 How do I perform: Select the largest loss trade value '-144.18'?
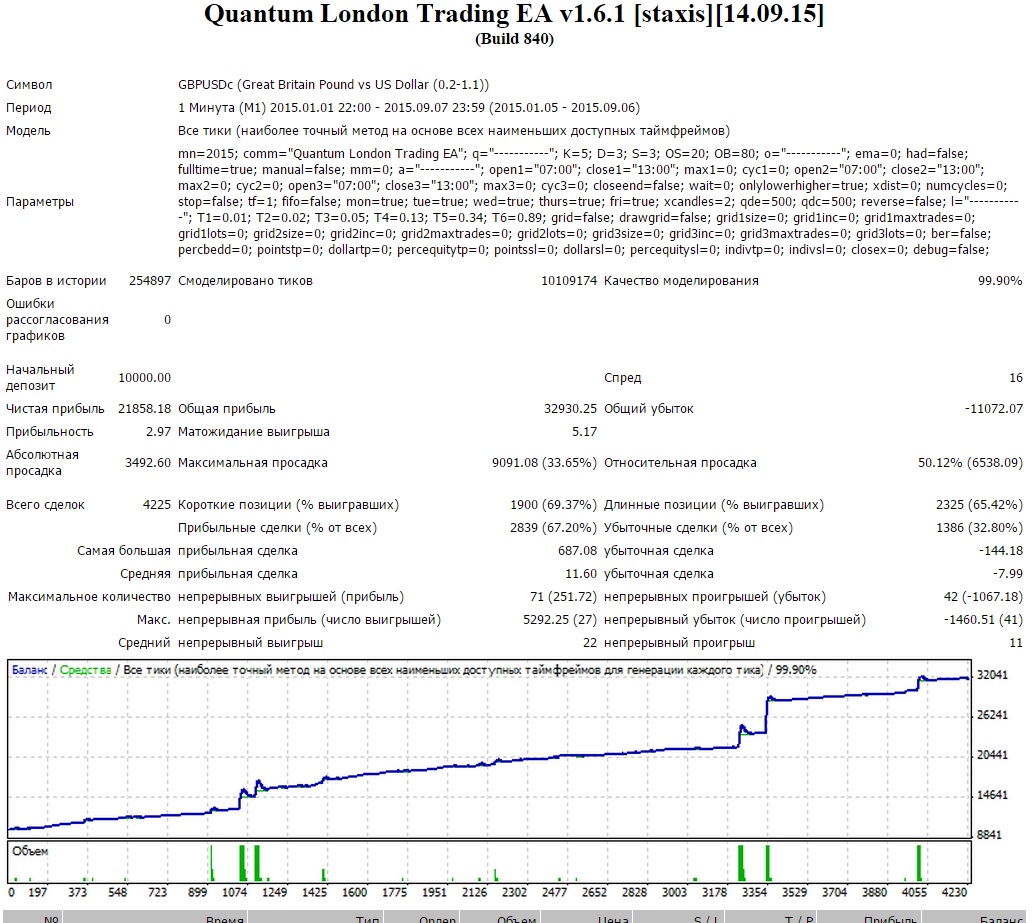1000,551
